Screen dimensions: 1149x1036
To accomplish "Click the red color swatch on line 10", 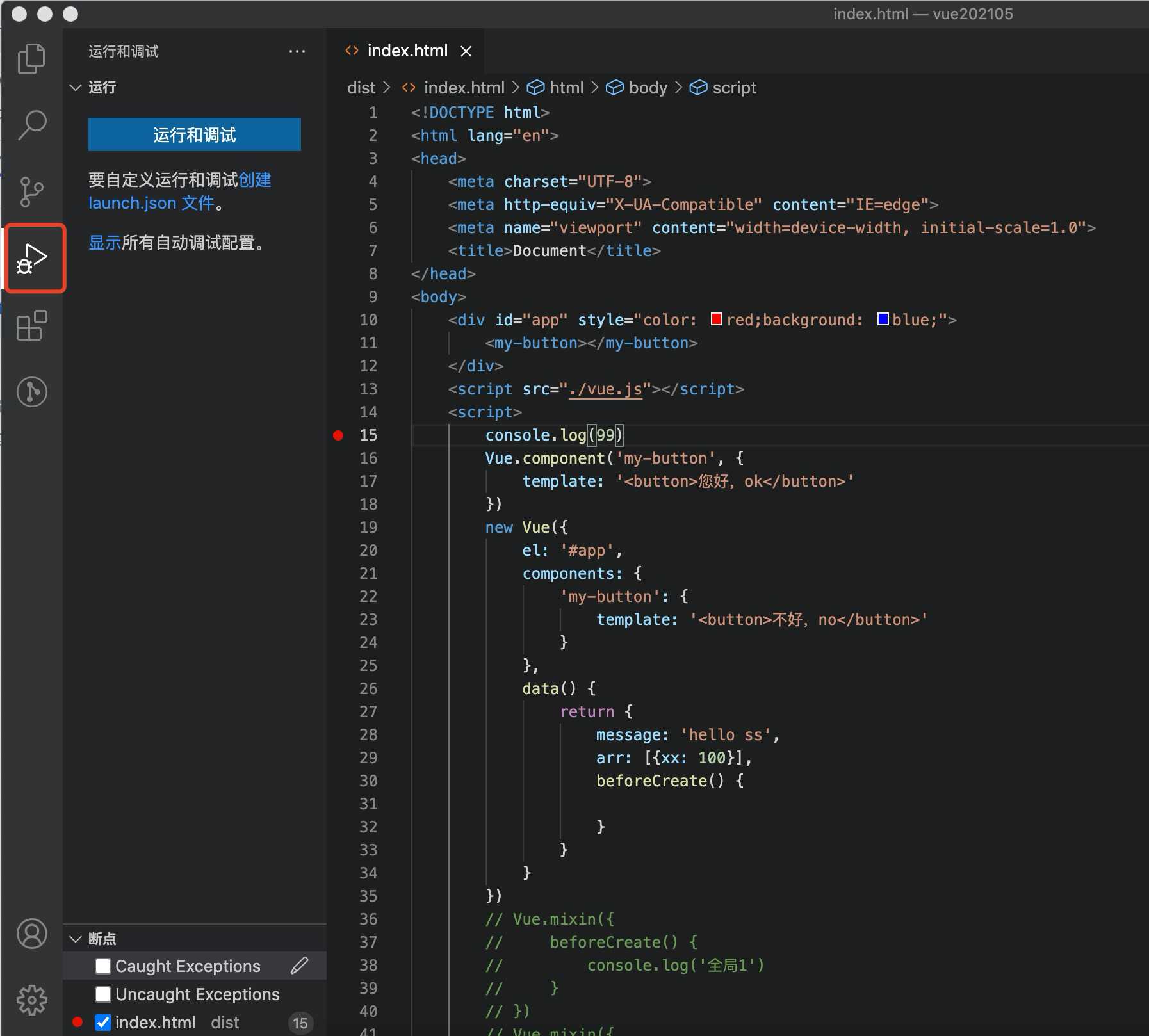I will click(x=717, y=319).
